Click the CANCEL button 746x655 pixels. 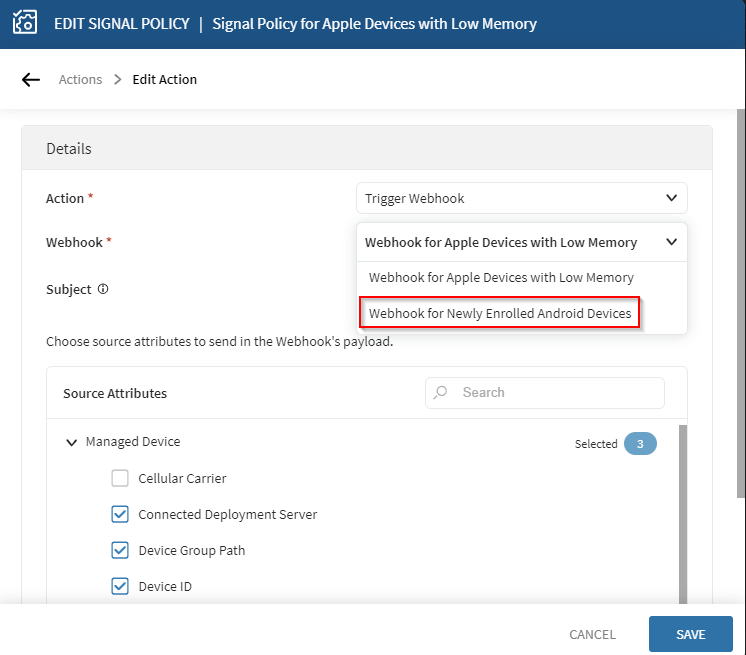click(x=592, y=634)
